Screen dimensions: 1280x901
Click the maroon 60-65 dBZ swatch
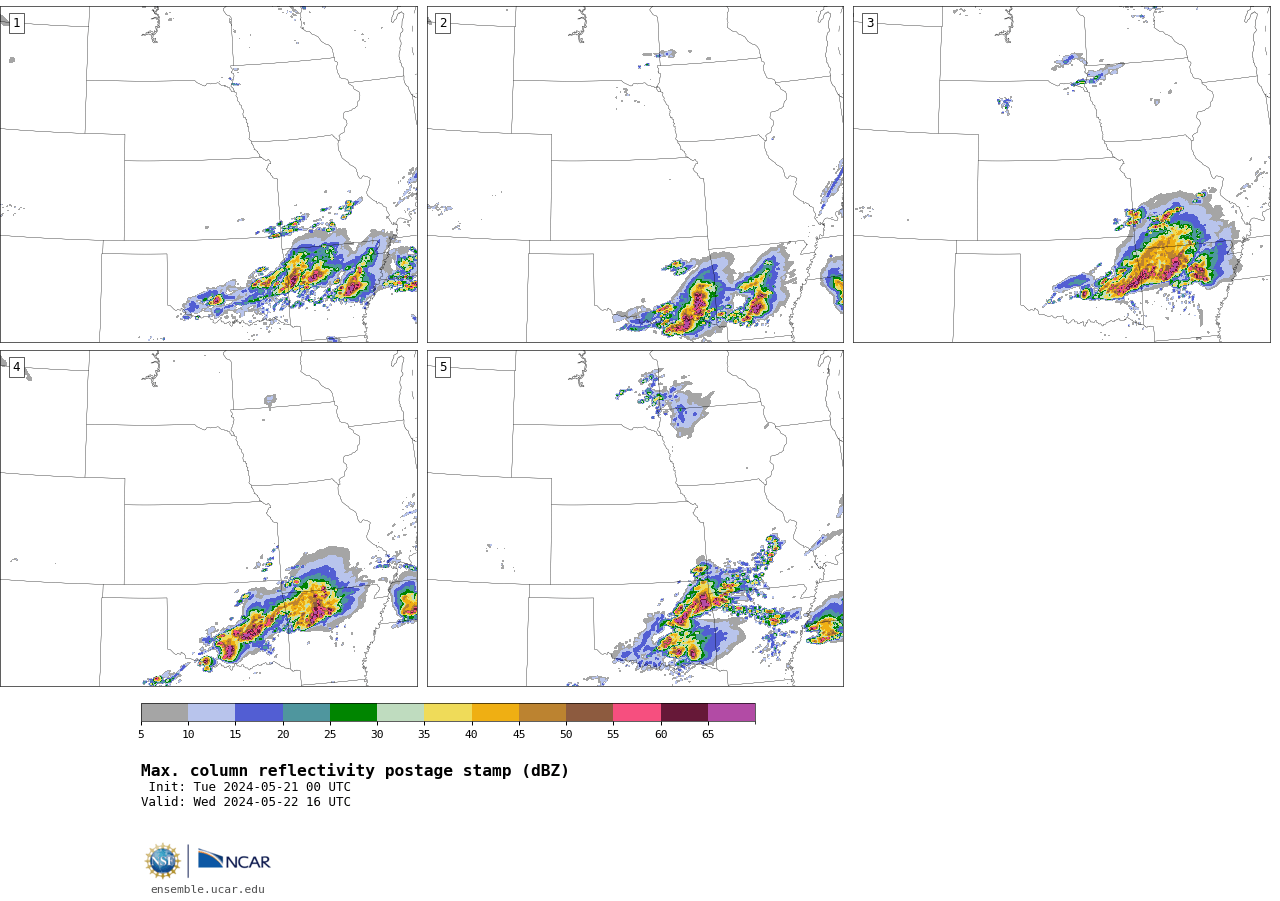point(684,713)
